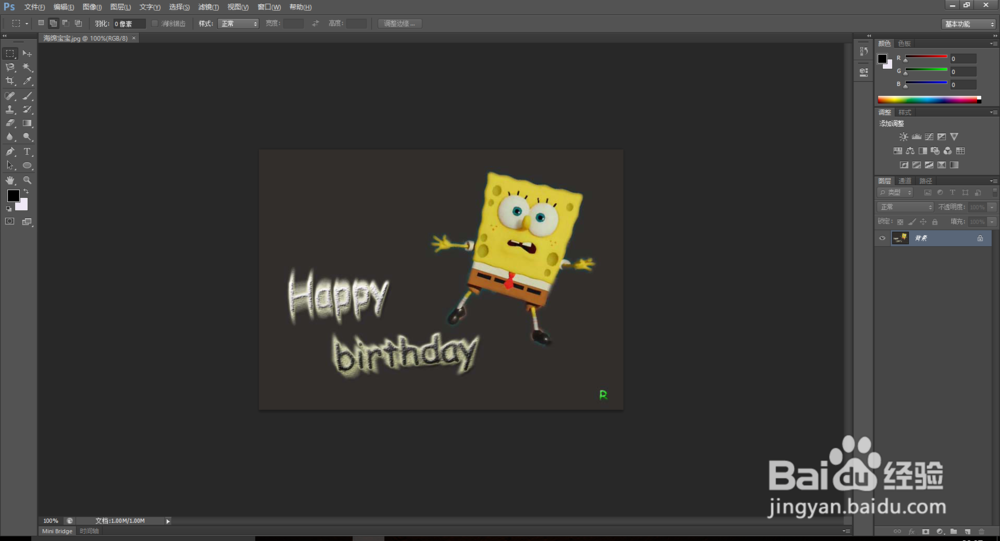Click the foreground color swatch in toolbox
Image resolution: width=1000 pixels, height=541 pixels.
13,196
